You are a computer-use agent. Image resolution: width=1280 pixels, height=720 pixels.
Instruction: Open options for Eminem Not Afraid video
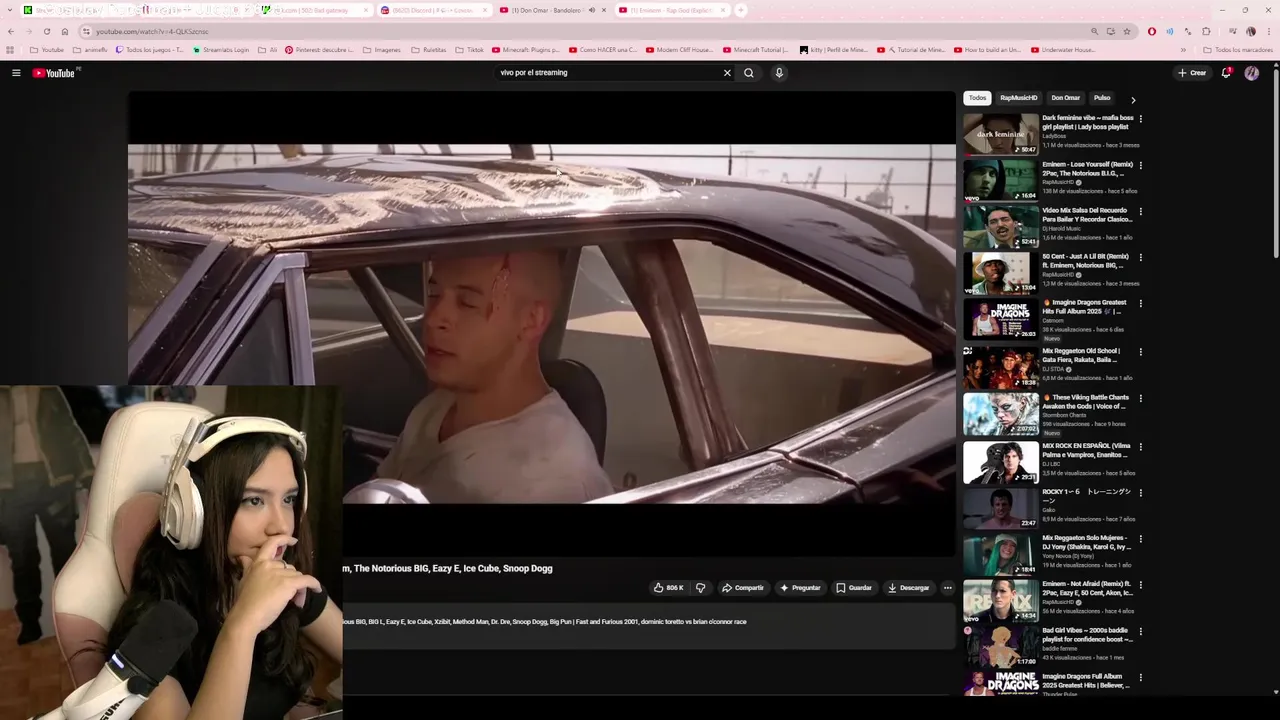pos(1141,585)
